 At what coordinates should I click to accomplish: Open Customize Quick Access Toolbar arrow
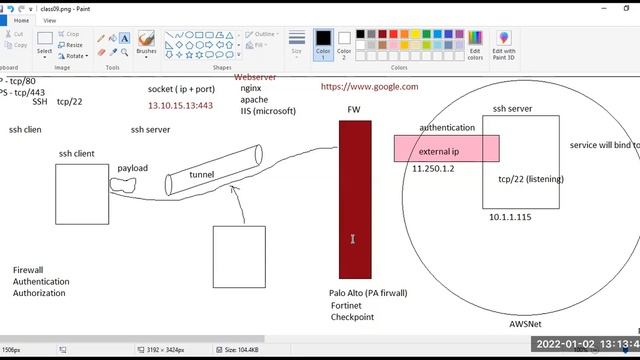point(31,9)
